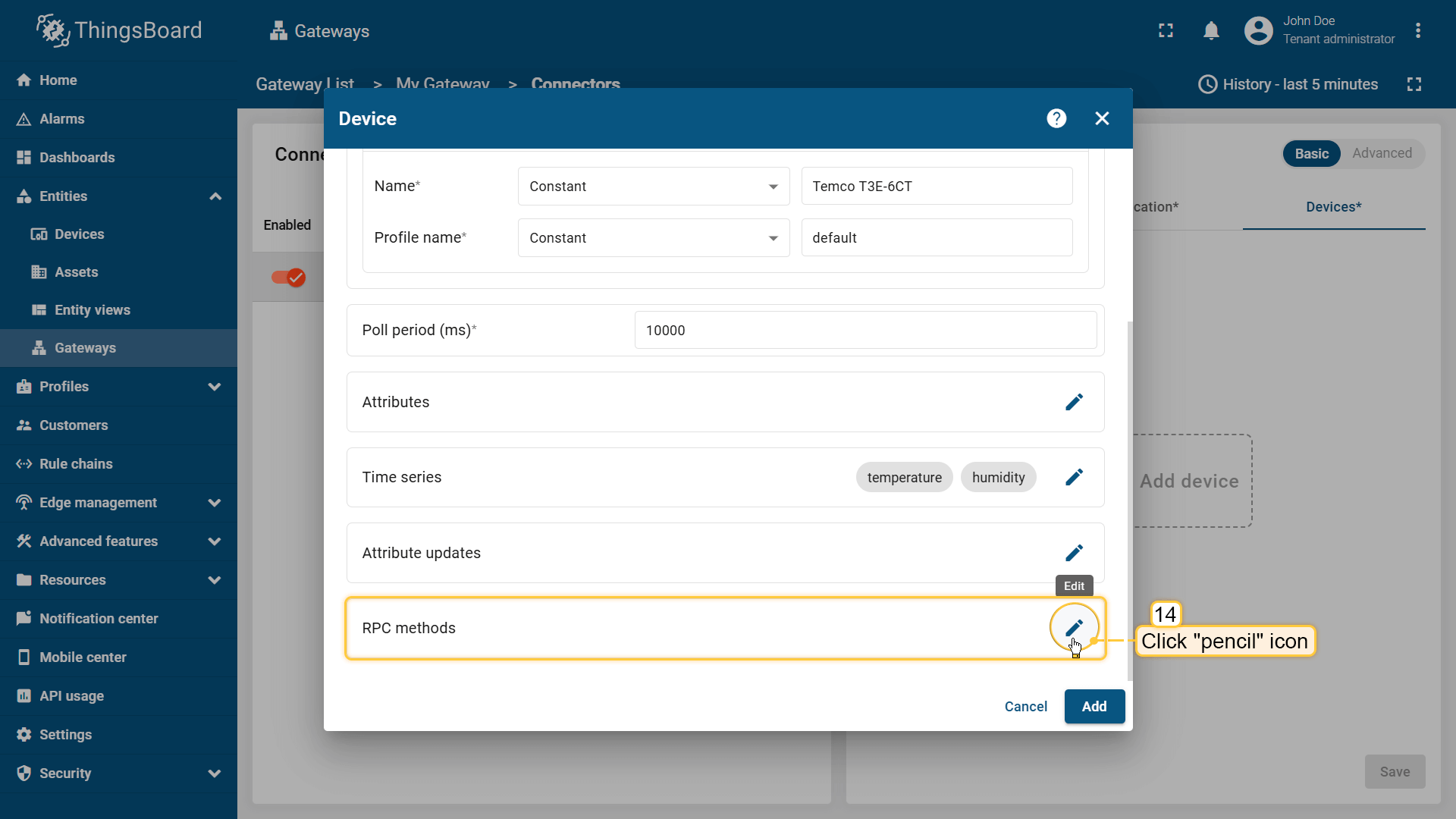Select Basic configuration mode
Image resolution: width=1456 pixels, height=819 pixels.
click(1311, 153)
